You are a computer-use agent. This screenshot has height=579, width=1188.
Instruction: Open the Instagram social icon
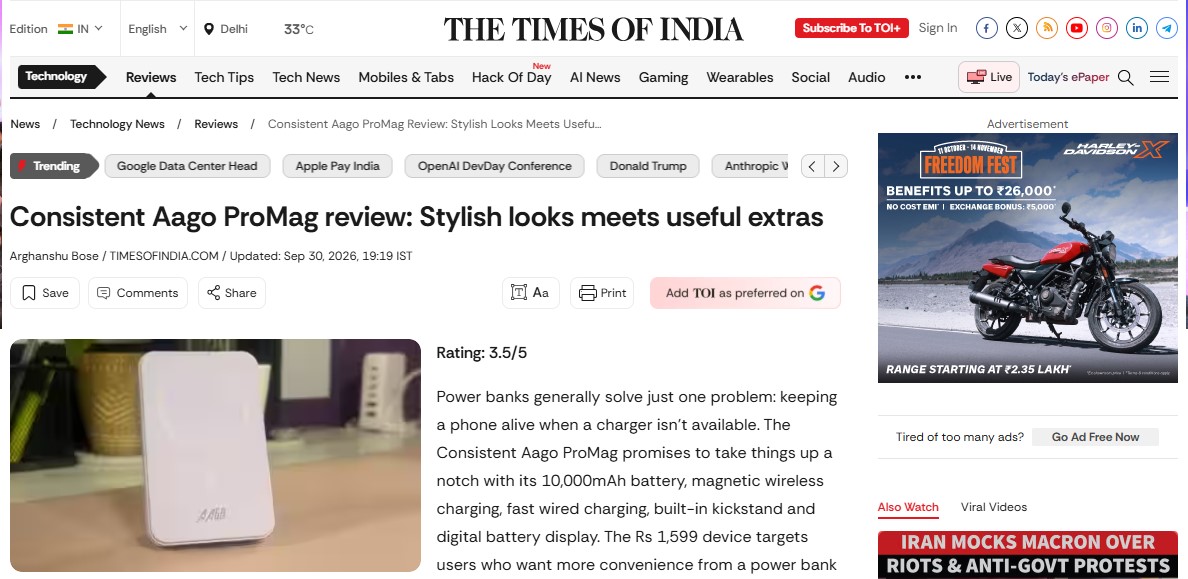tap(1107, 28)
